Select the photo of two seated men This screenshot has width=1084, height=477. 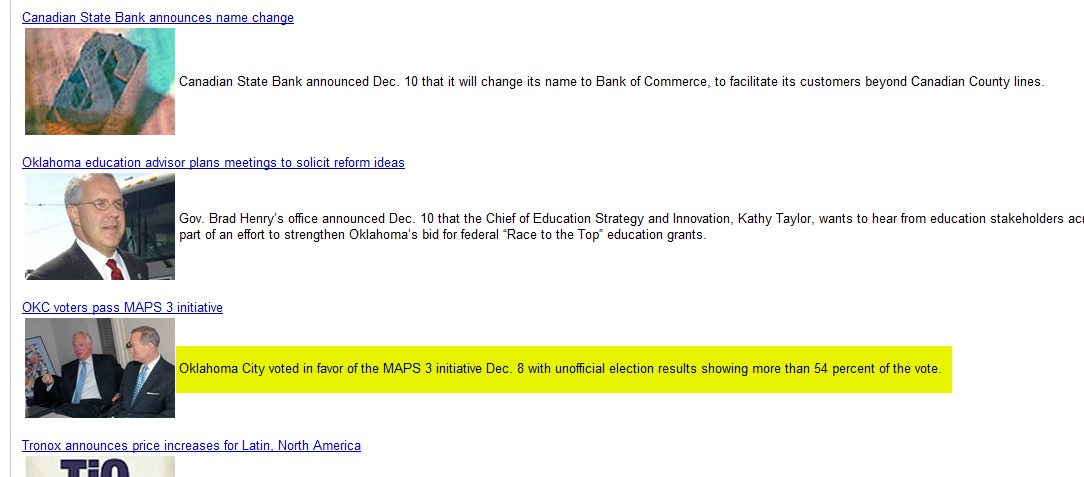(x=100, y=368)
